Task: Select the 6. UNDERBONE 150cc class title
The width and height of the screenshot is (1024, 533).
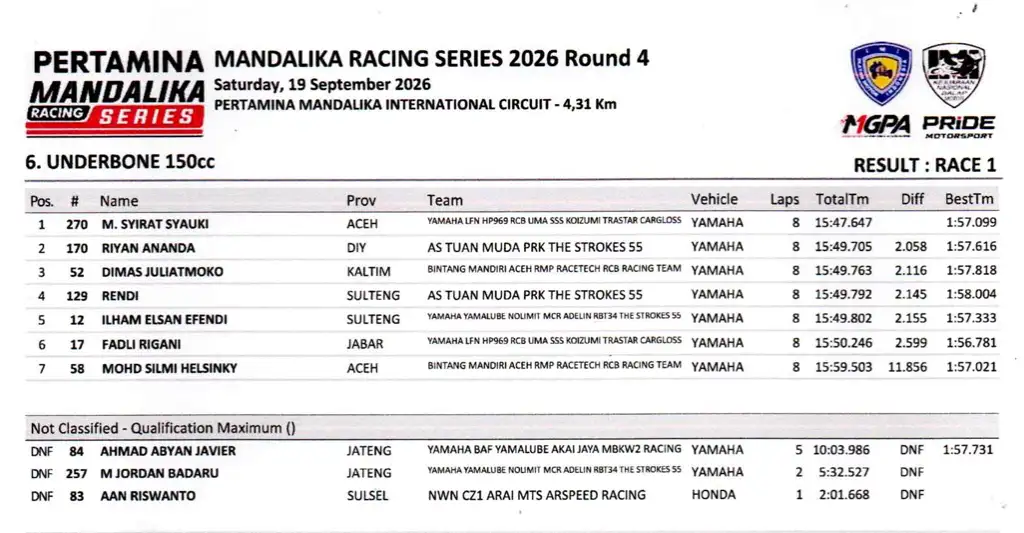Action: [120, 162]
